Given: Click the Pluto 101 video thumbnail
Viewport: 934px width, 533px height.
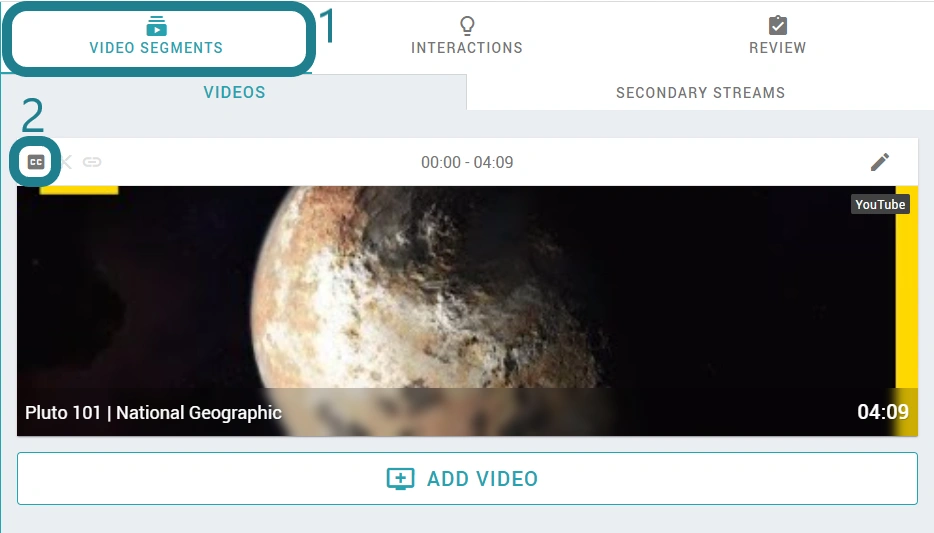Looking at the screenshot, I should pos(467,311).
